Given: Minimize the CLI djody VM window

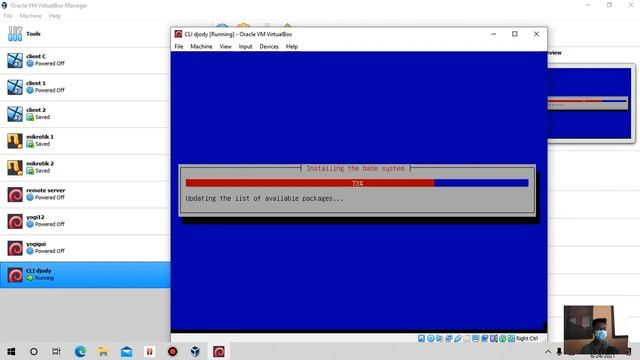Looking at the screenshot, I should pyautogui.click(x=493, y=34).
